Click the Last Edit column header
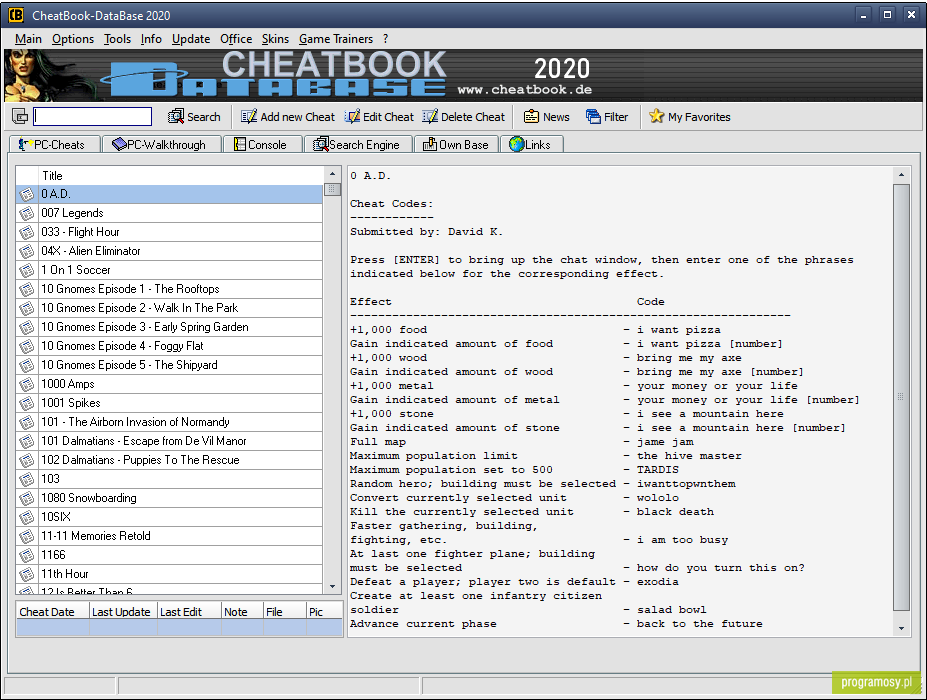 point(189,612)
